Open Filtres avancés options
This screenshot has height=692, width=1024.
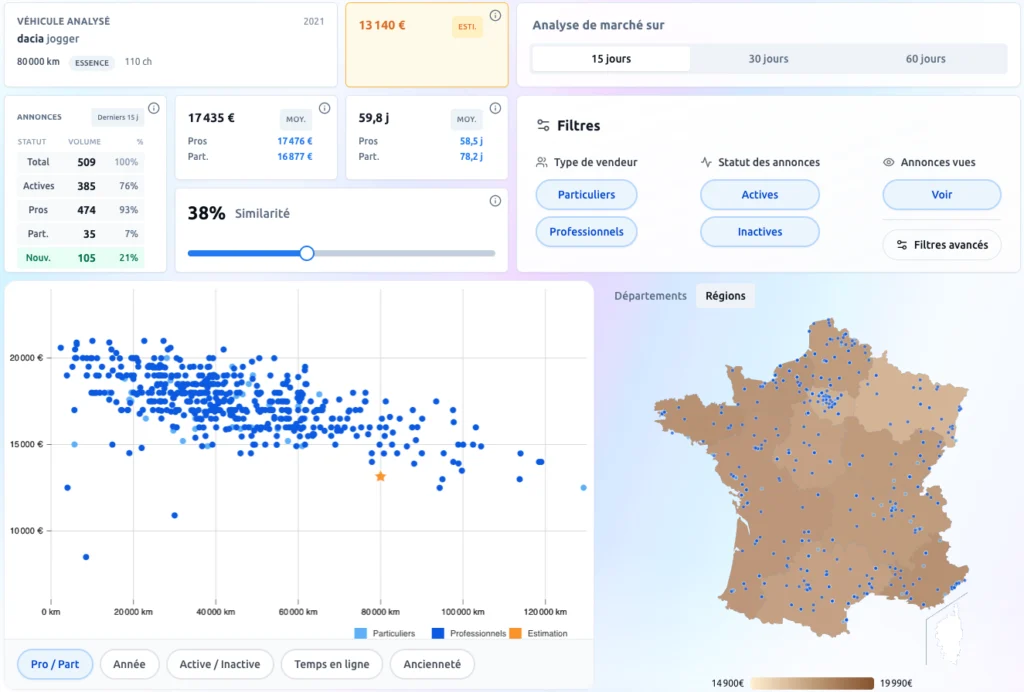coord(941,245)
